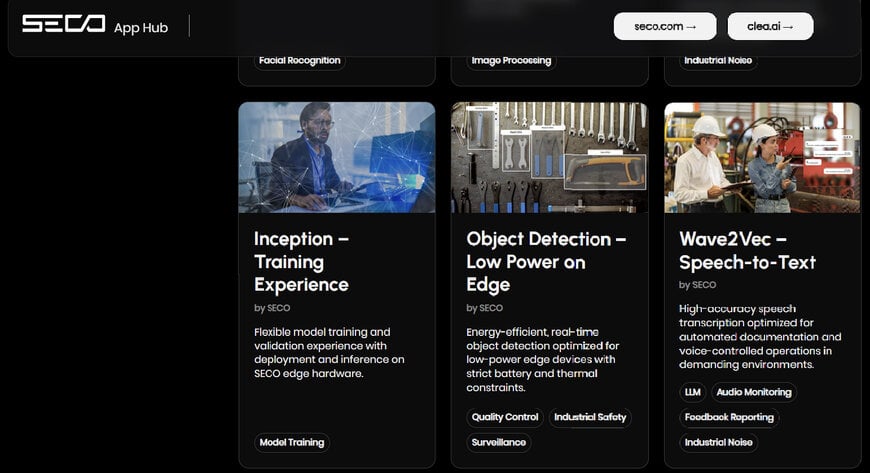Select the Industrial Safety tag
The height and width of the screenshot is (473, 870).
tap(590, 417)
